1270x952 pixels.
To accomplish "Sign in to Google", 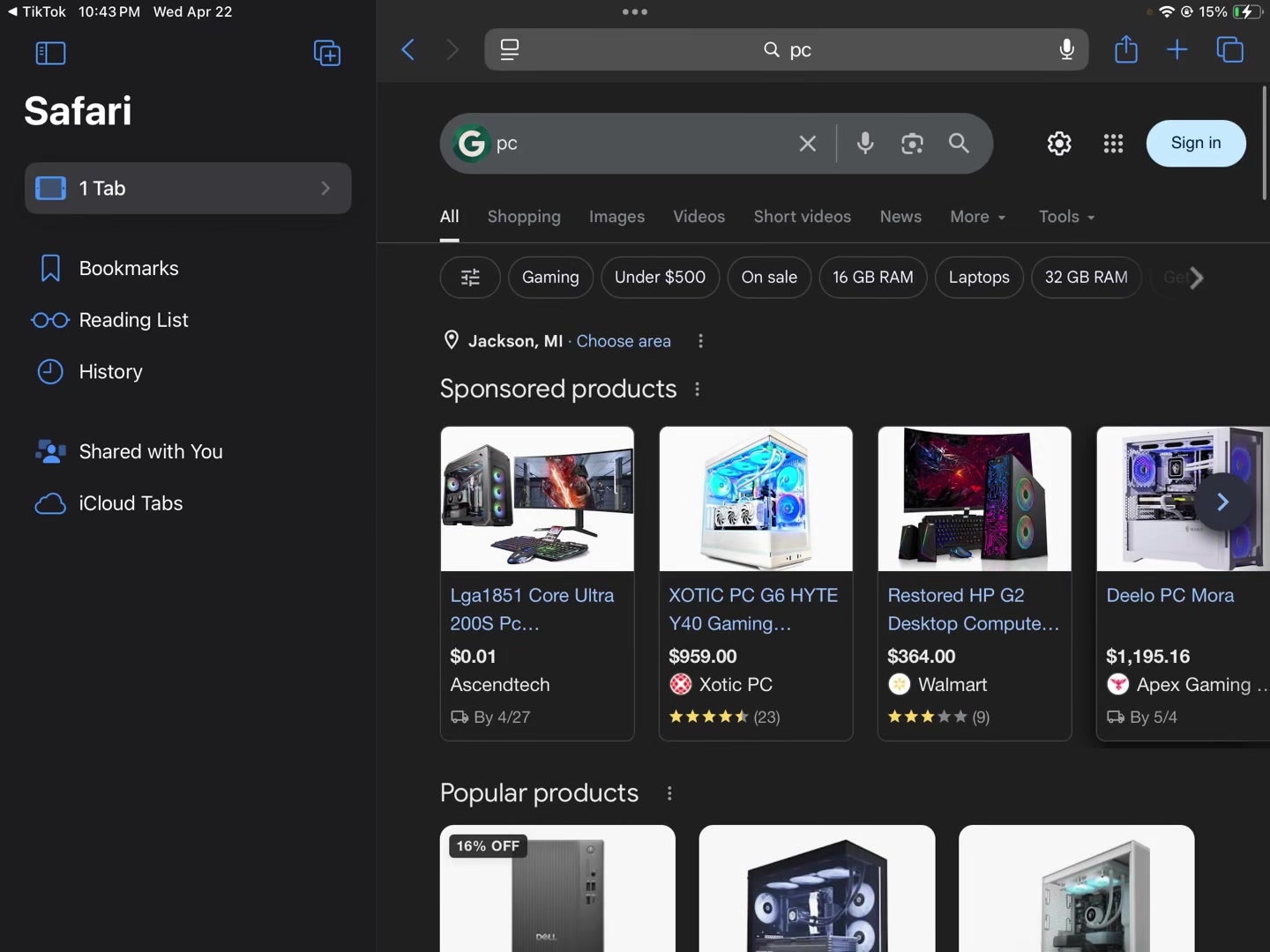I will pos(1196,143).
